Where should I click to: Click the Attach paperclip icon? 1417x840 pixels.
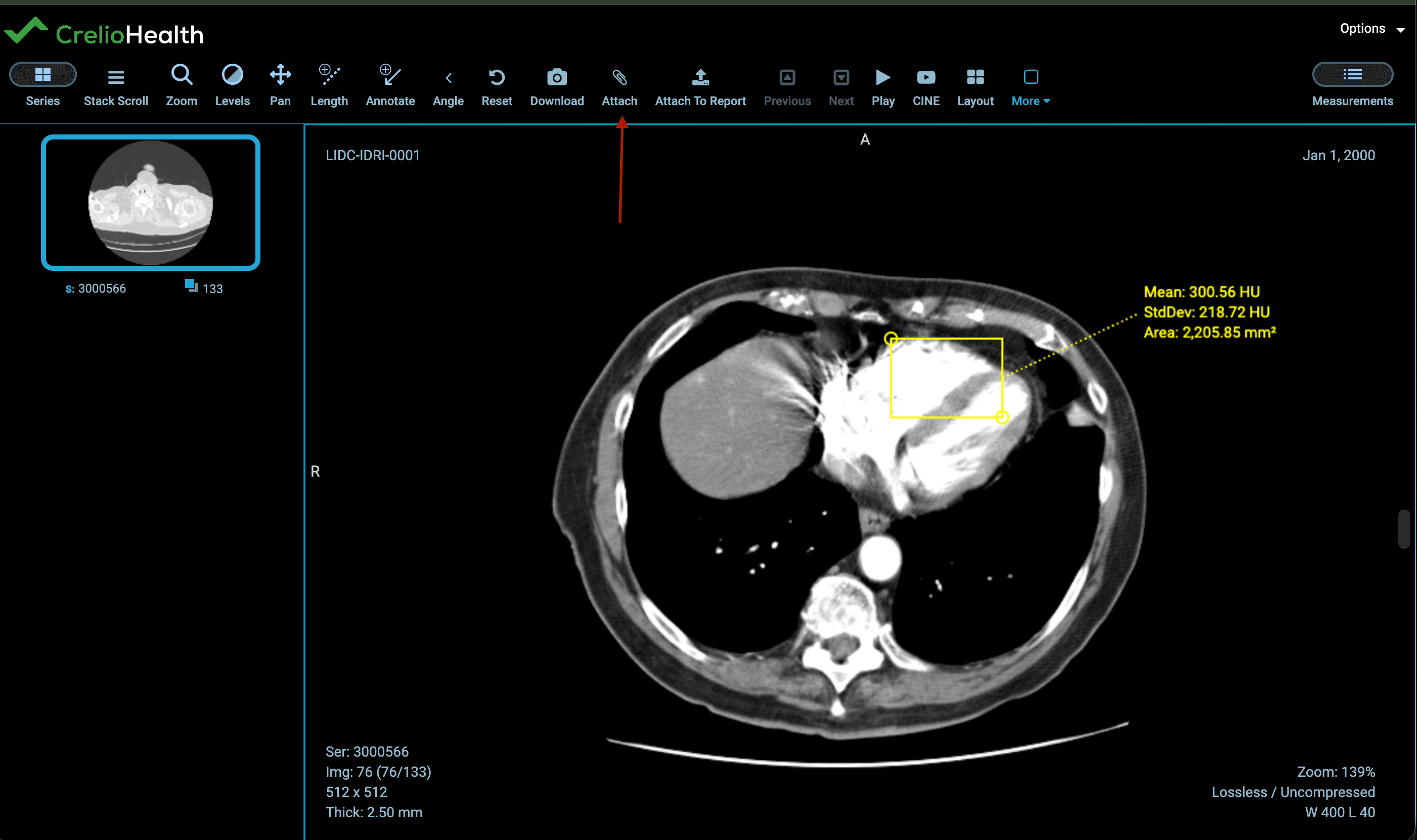(x=619, y=77)
